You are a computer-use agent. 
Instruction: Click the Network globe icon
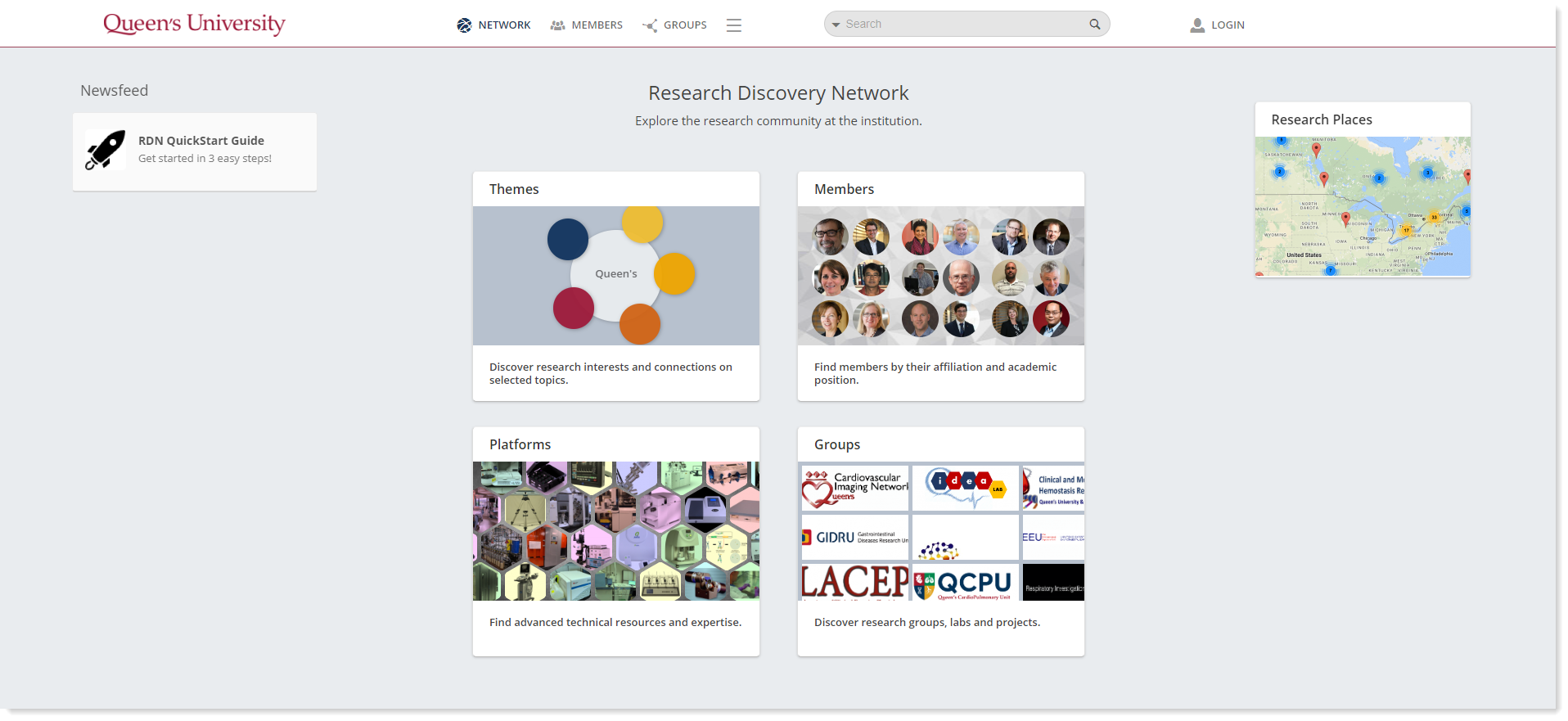click(464, 25)
